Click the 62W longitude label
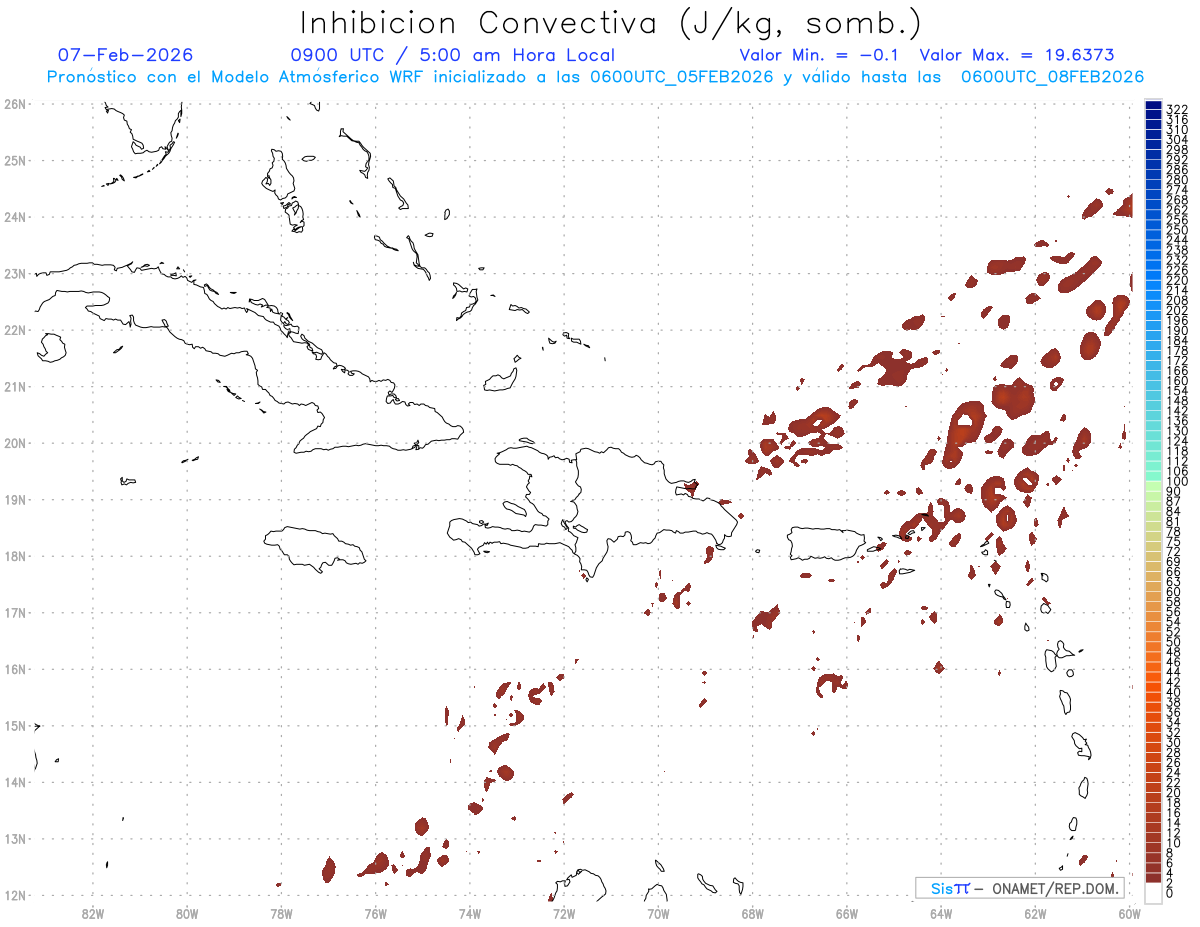Screen dimensions: 1200x927 click(x=1035, y=913)
